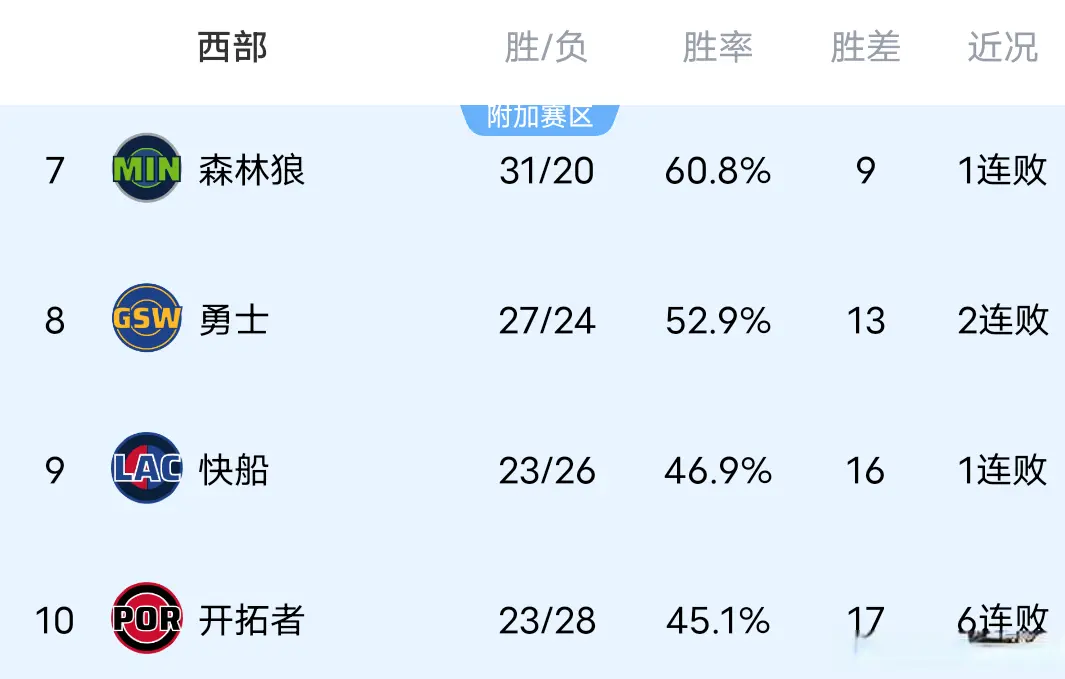
Task: Click the Timberwolves MIN team logo
Action: click(147, 169)
